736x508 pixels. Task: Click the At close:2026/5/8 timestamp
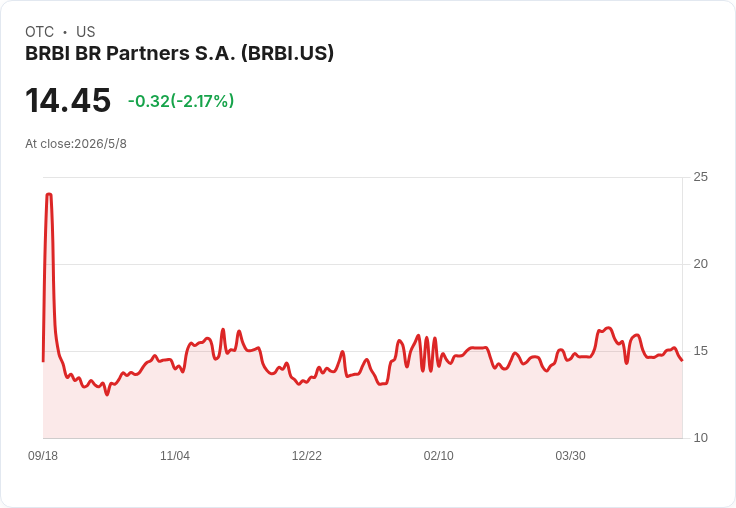click(x=76, y=144)
